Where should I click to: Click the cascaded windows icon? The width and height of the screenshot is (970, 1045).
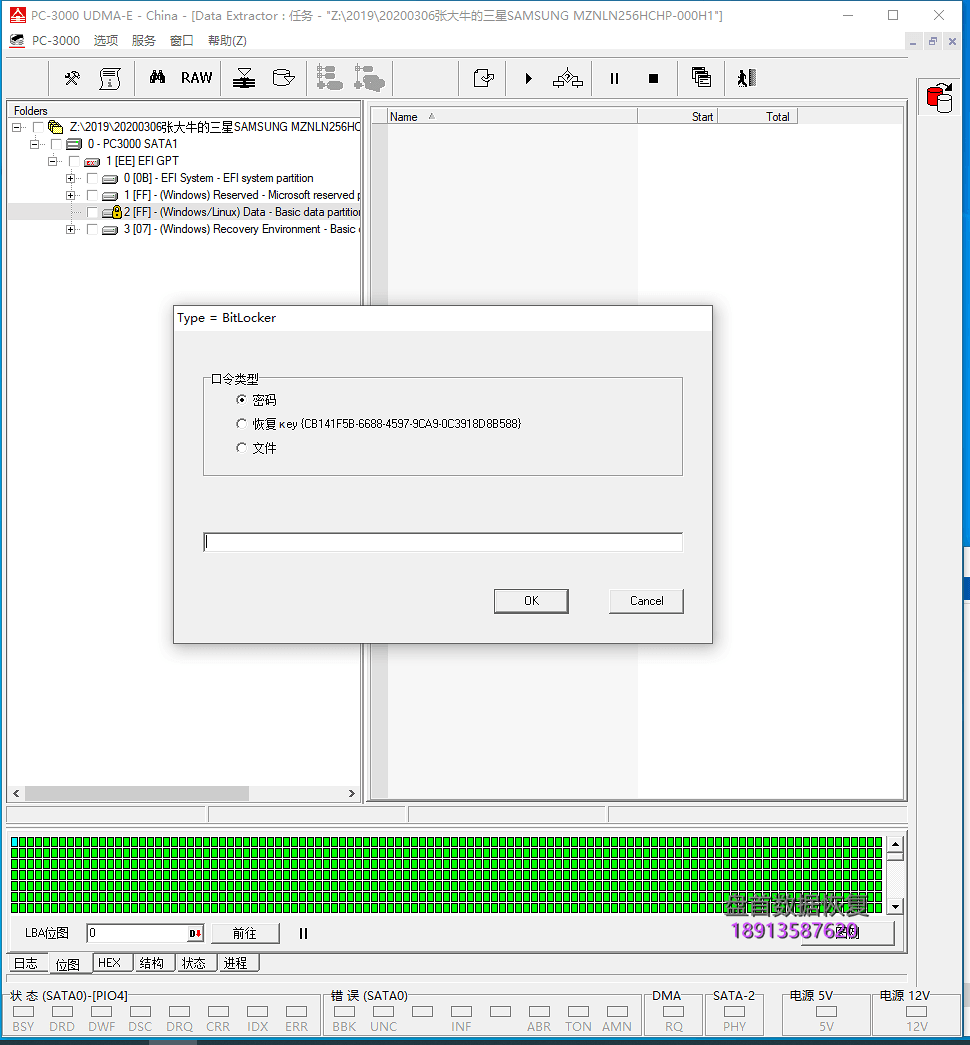(x=701, y=77)
